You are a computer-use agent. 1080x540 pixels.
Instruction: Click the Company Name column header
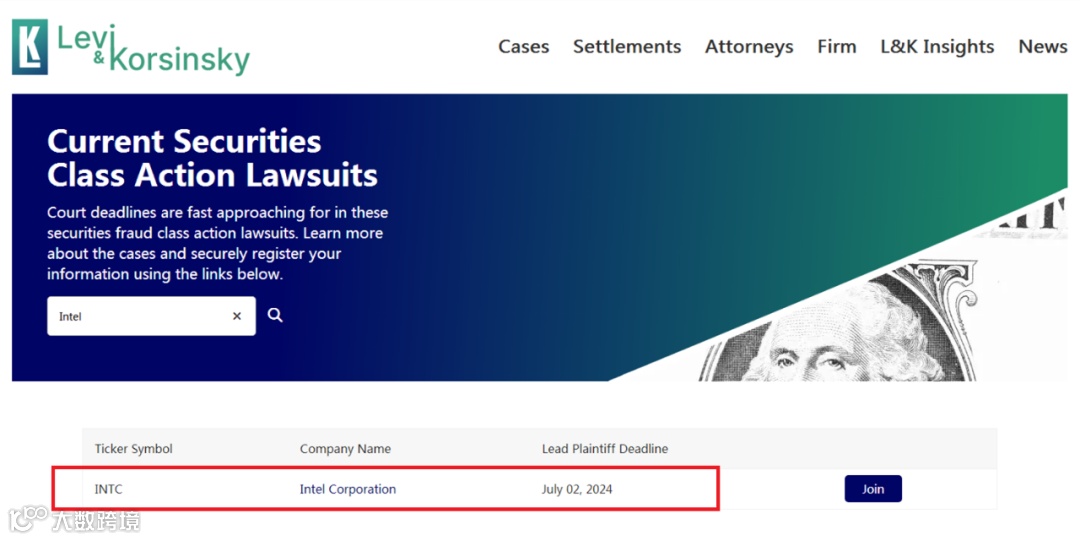tap(345, 449)
